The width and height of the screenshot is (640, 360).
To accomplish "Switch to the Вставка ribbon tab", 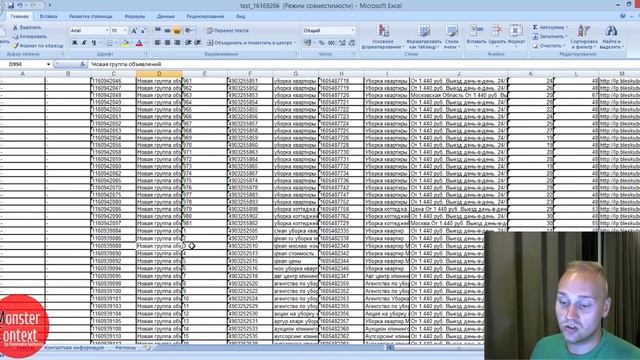I will [x=49, y=16].
